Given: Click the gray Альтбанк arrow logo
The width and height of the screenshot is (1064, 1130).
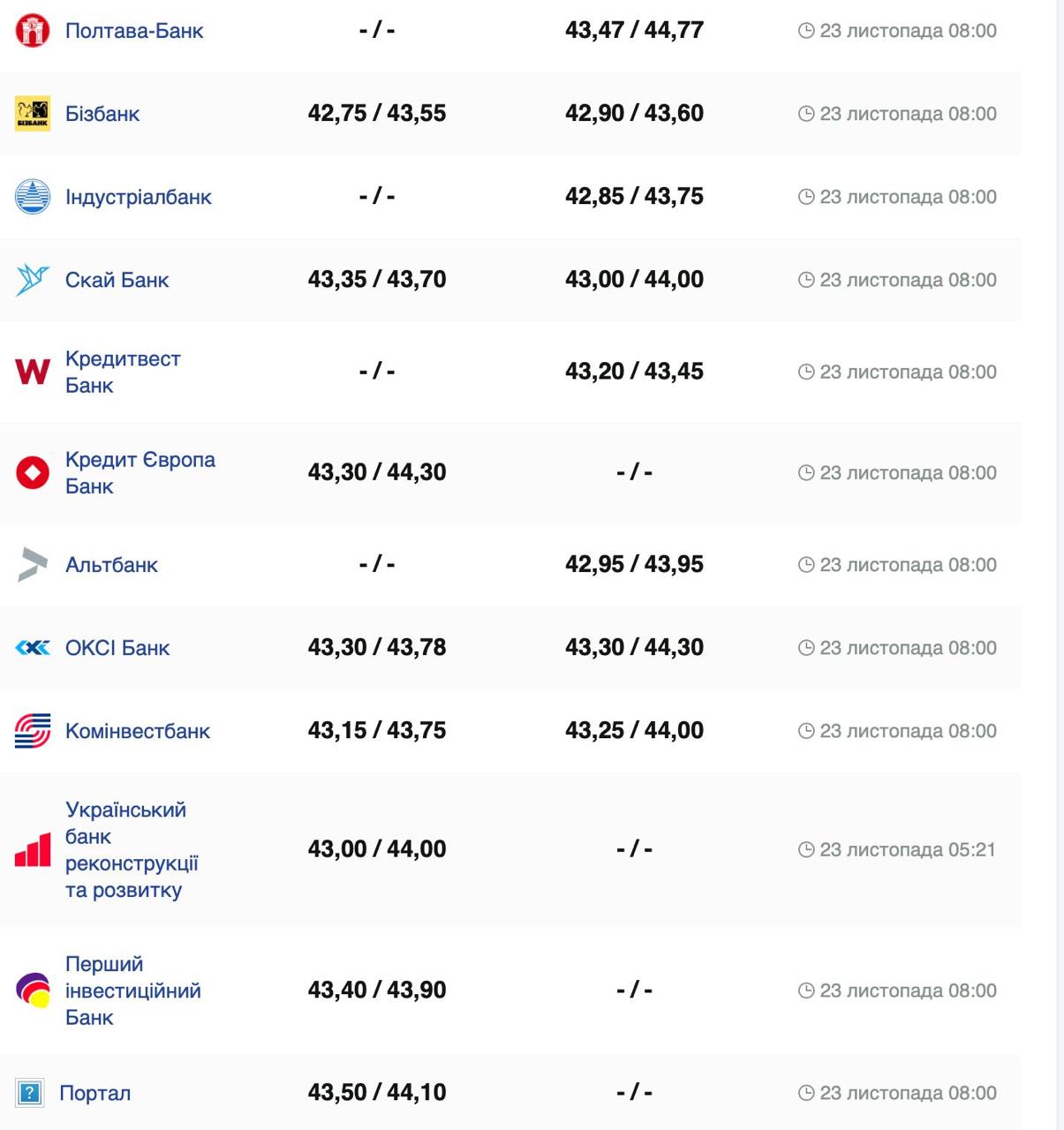Looking at the screenshot, I should [x=33, y=565].
